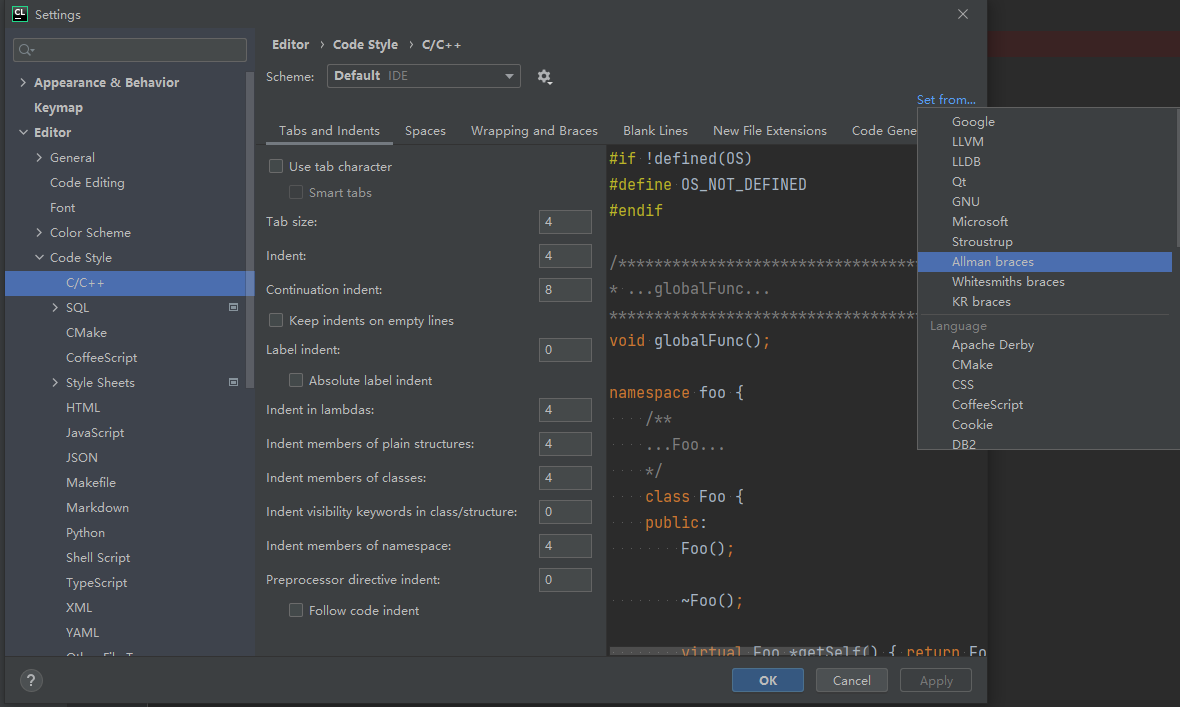Click the Apply button
This screenshot has width=1180, height=707.
(936, 681)
